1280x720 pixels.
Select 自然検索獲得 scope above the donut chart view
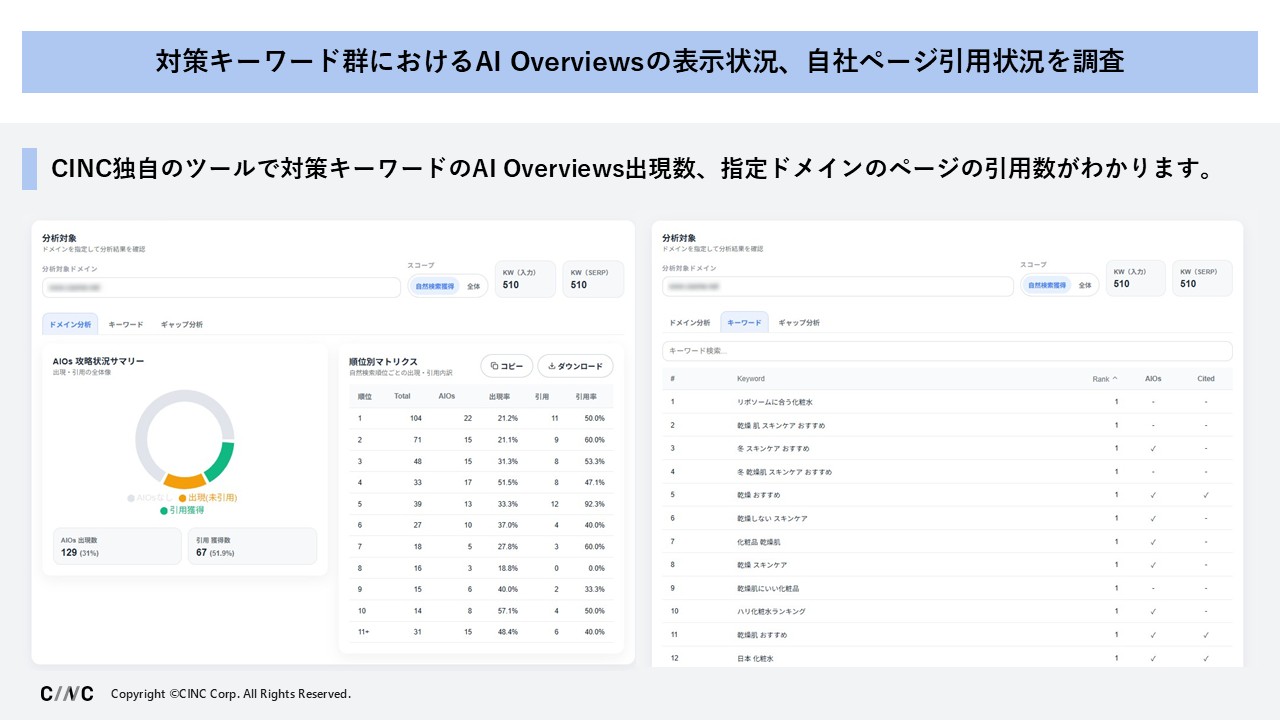coord(434,286)
